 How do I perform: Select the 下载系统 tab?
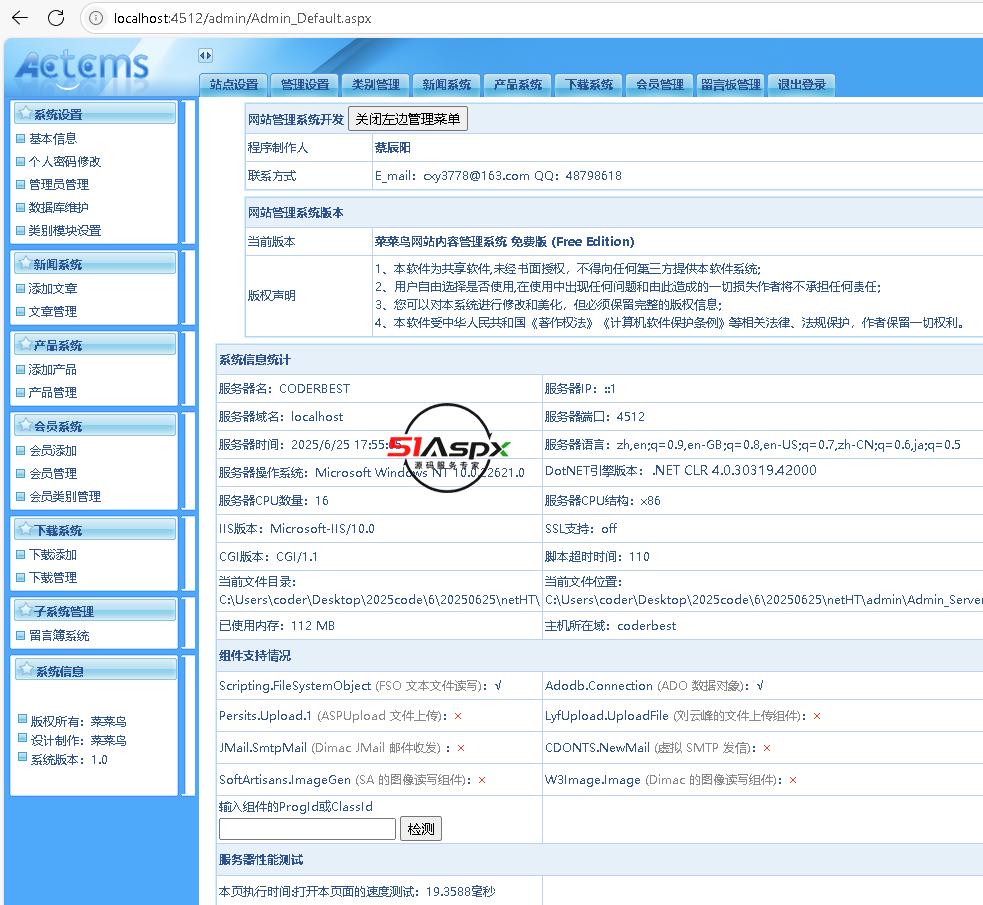tap(589, 85)
